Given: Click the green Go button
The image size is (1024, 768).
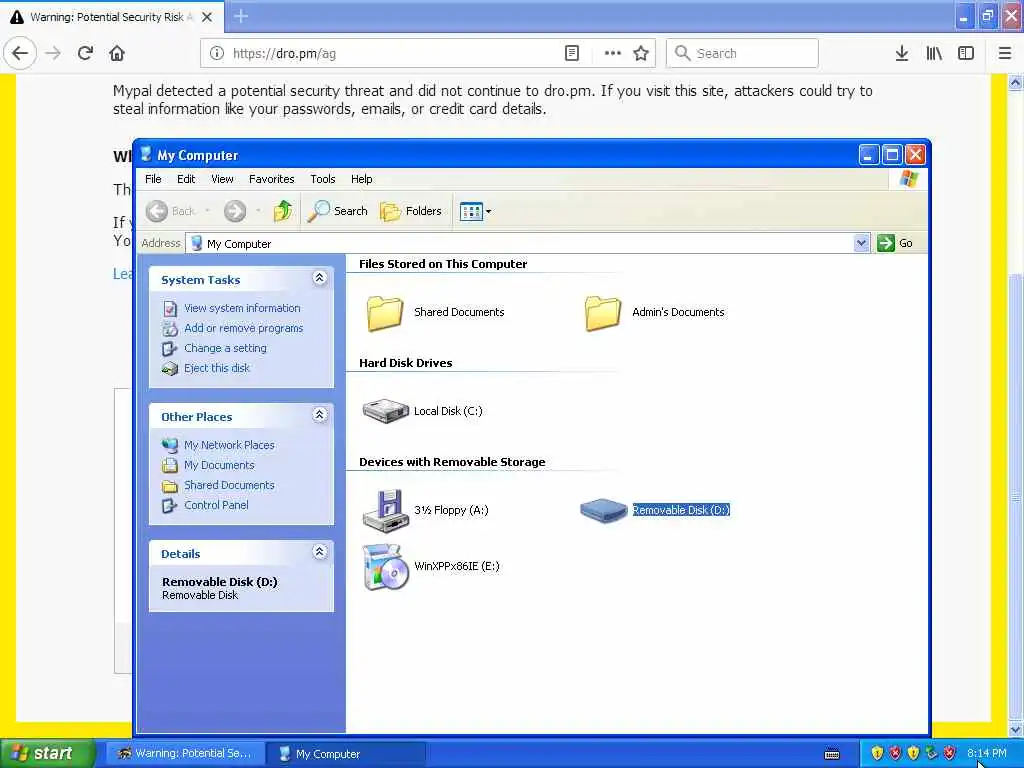Looking at the screenshot, I should tap(895, 243).
